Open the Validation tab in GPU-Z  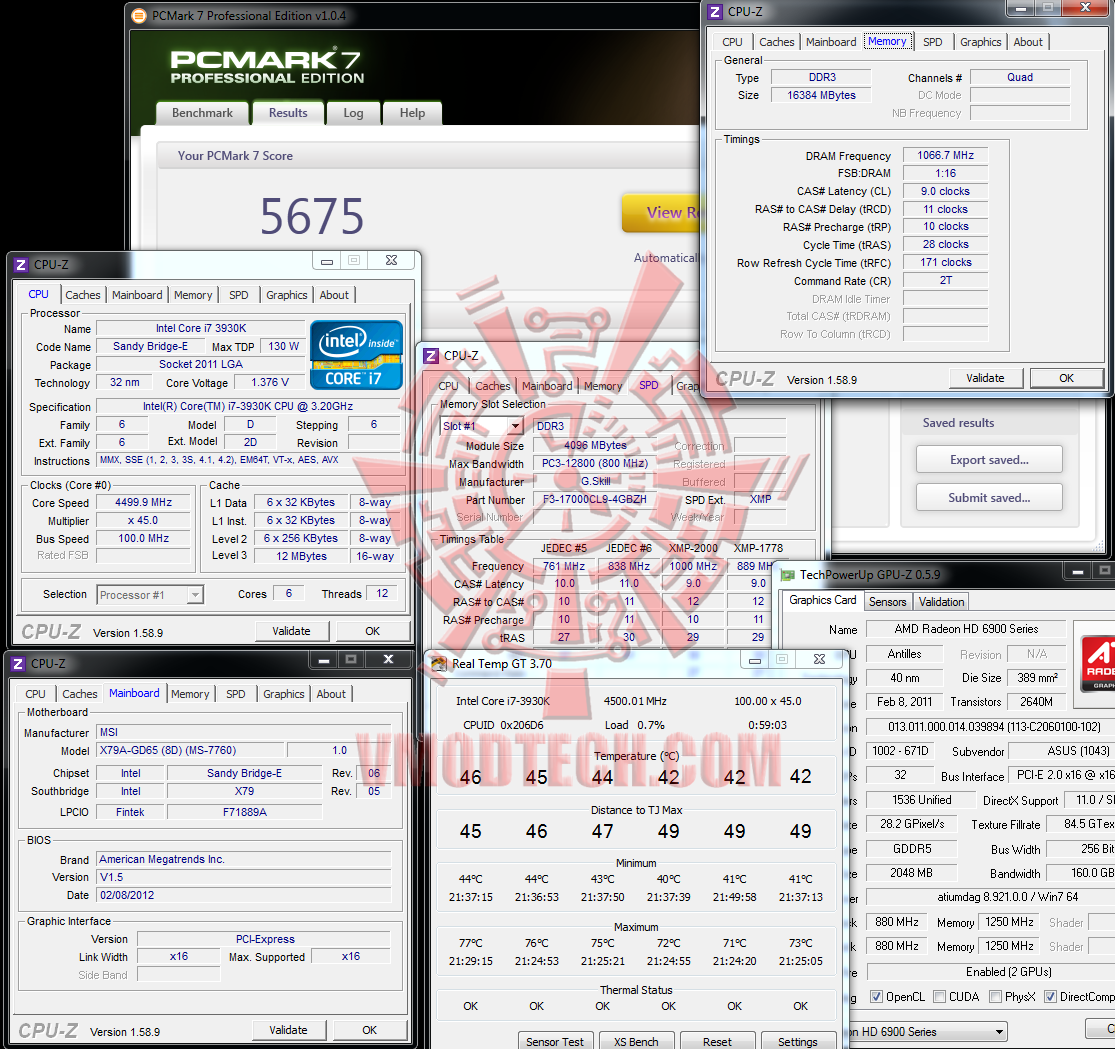point(941,602)
